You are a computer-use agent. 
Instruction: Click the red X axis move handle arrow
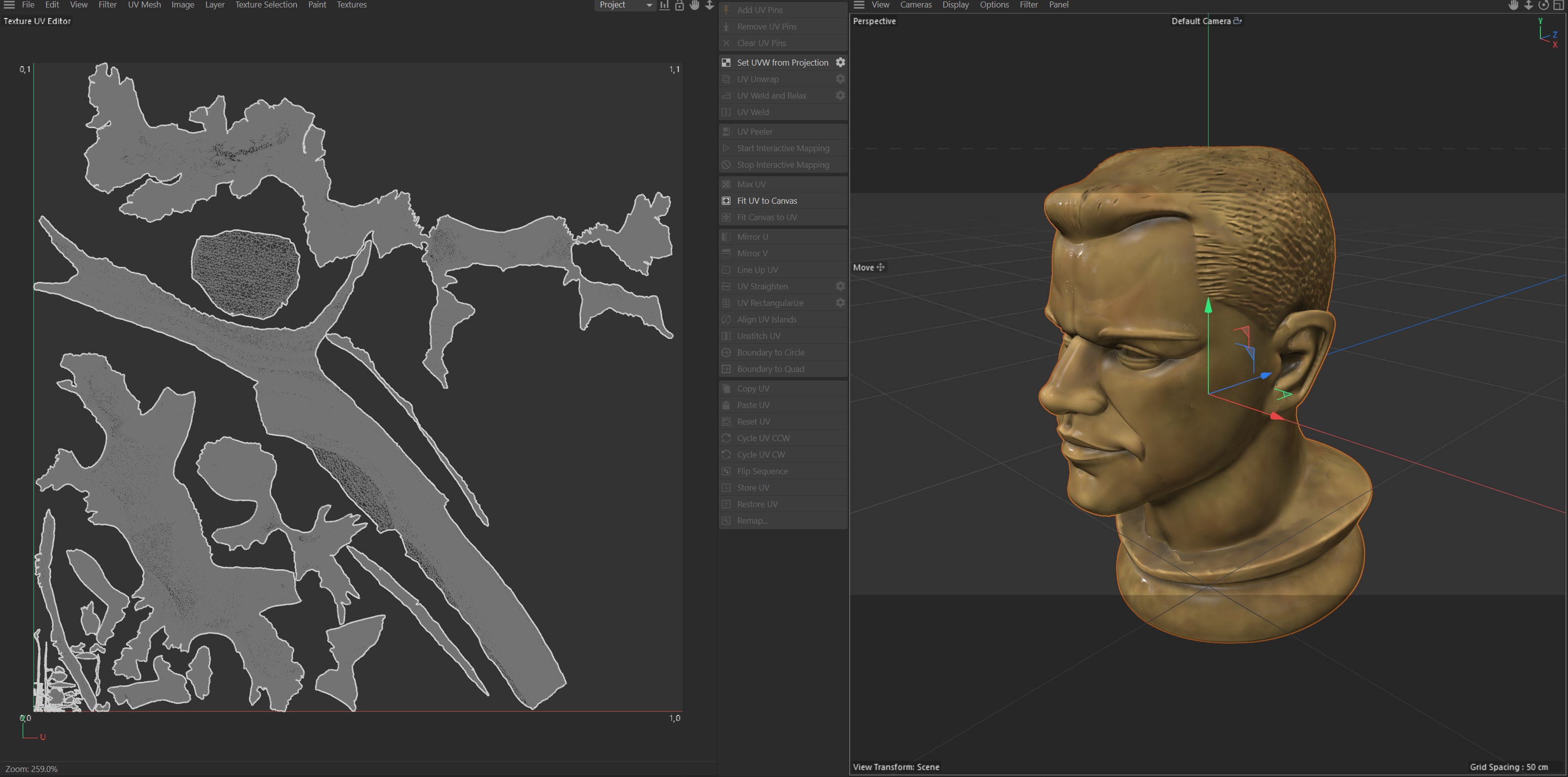(x=1276, y=416)
